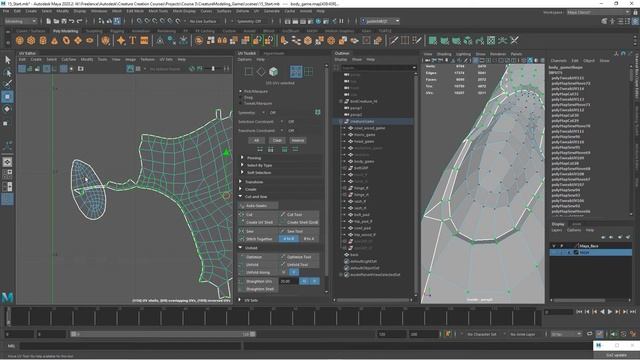Click the poly cylinder shelf icon
This screenshot has width=640, height=360.
[x=43, y=40]
